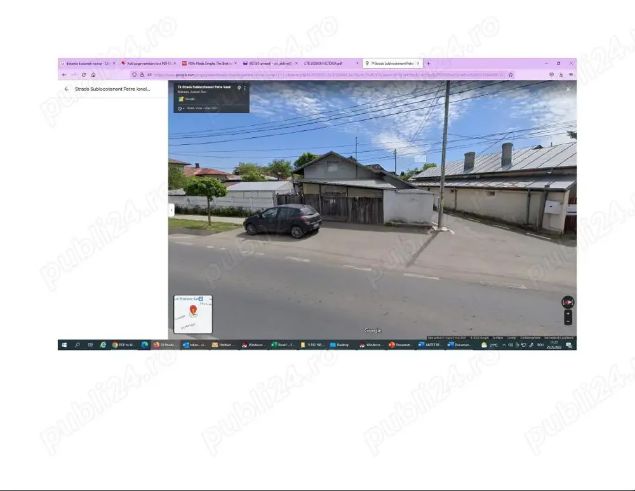Image resolution: width=635 pixels, height=491 pixels.
Task: Bookmark page with the star icon
Action: 511,75
